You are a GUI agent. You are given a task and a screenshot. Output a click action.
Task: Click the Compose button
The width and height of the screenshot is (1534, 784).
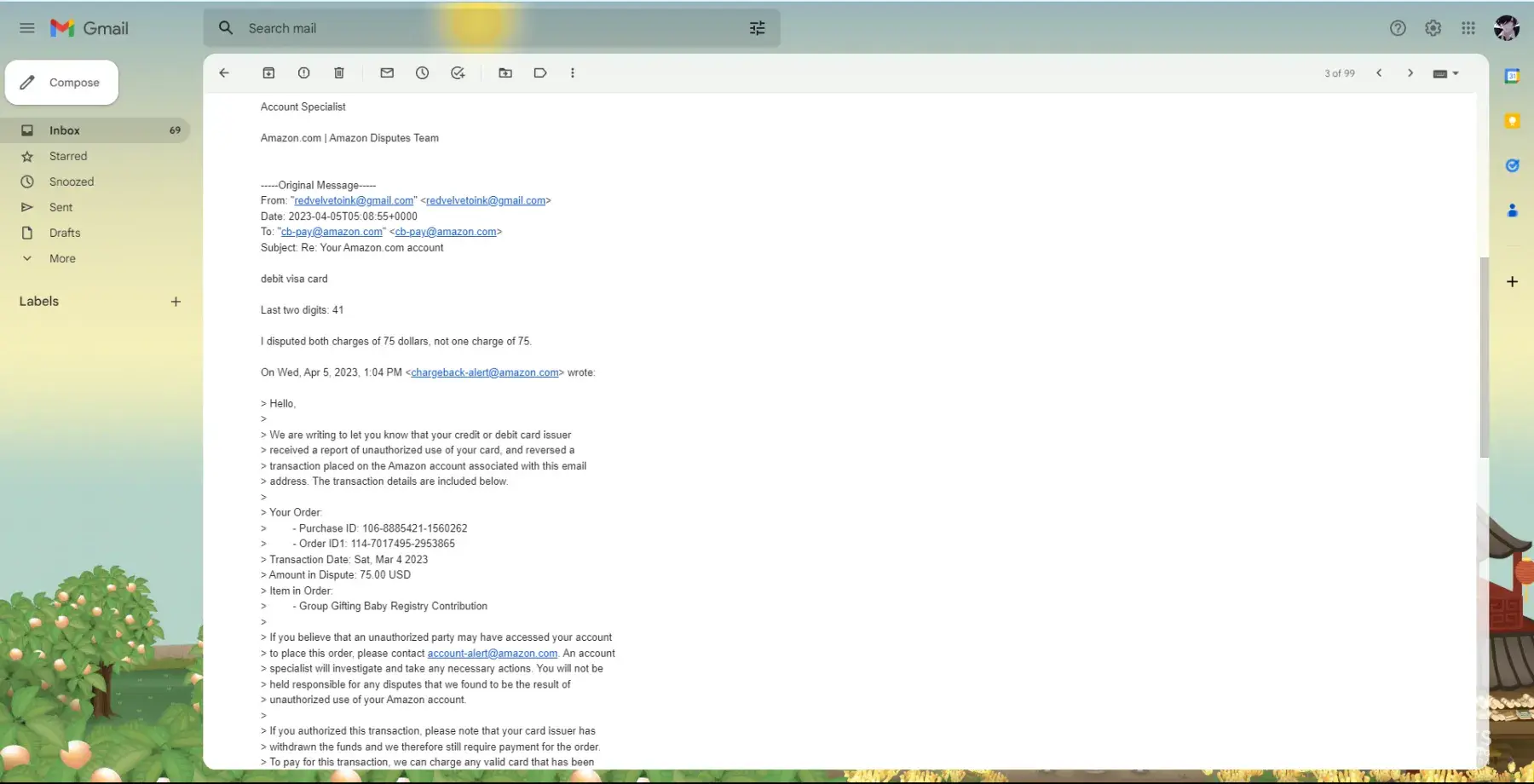61,83
